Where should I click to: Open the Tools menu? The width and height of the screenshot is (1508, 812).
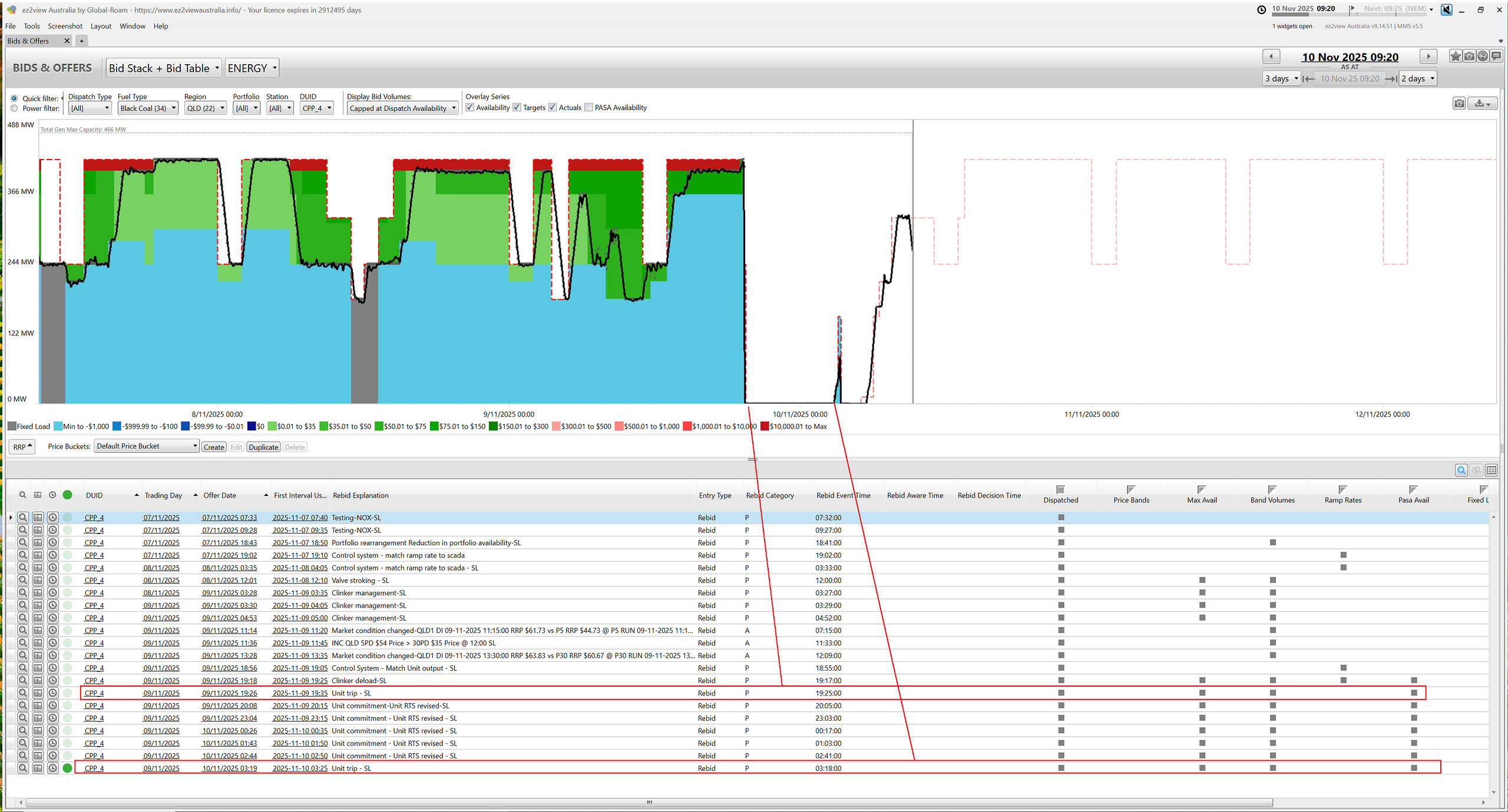[31, 26]
